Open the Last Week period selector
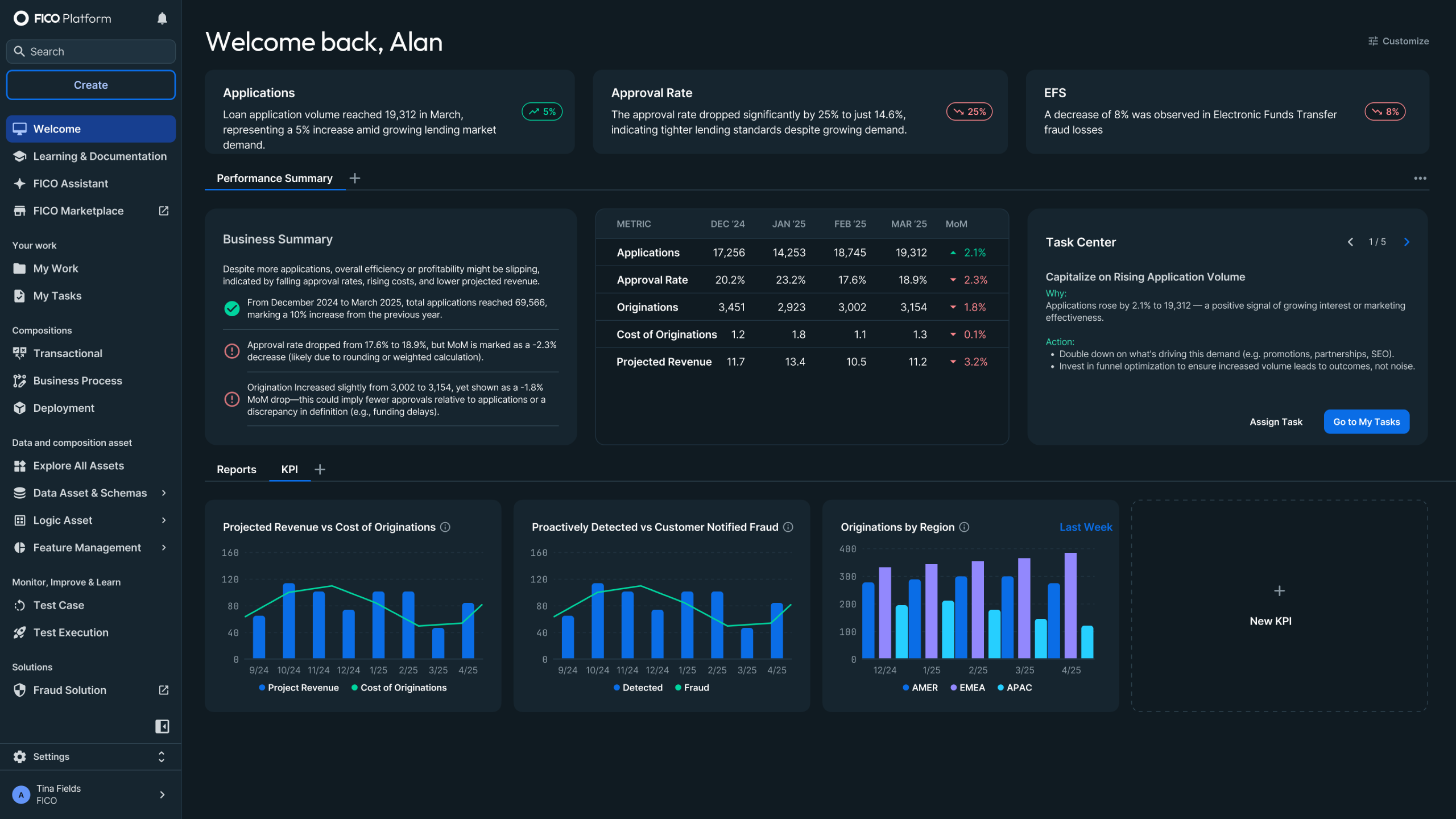 (x=1086, y=527)
